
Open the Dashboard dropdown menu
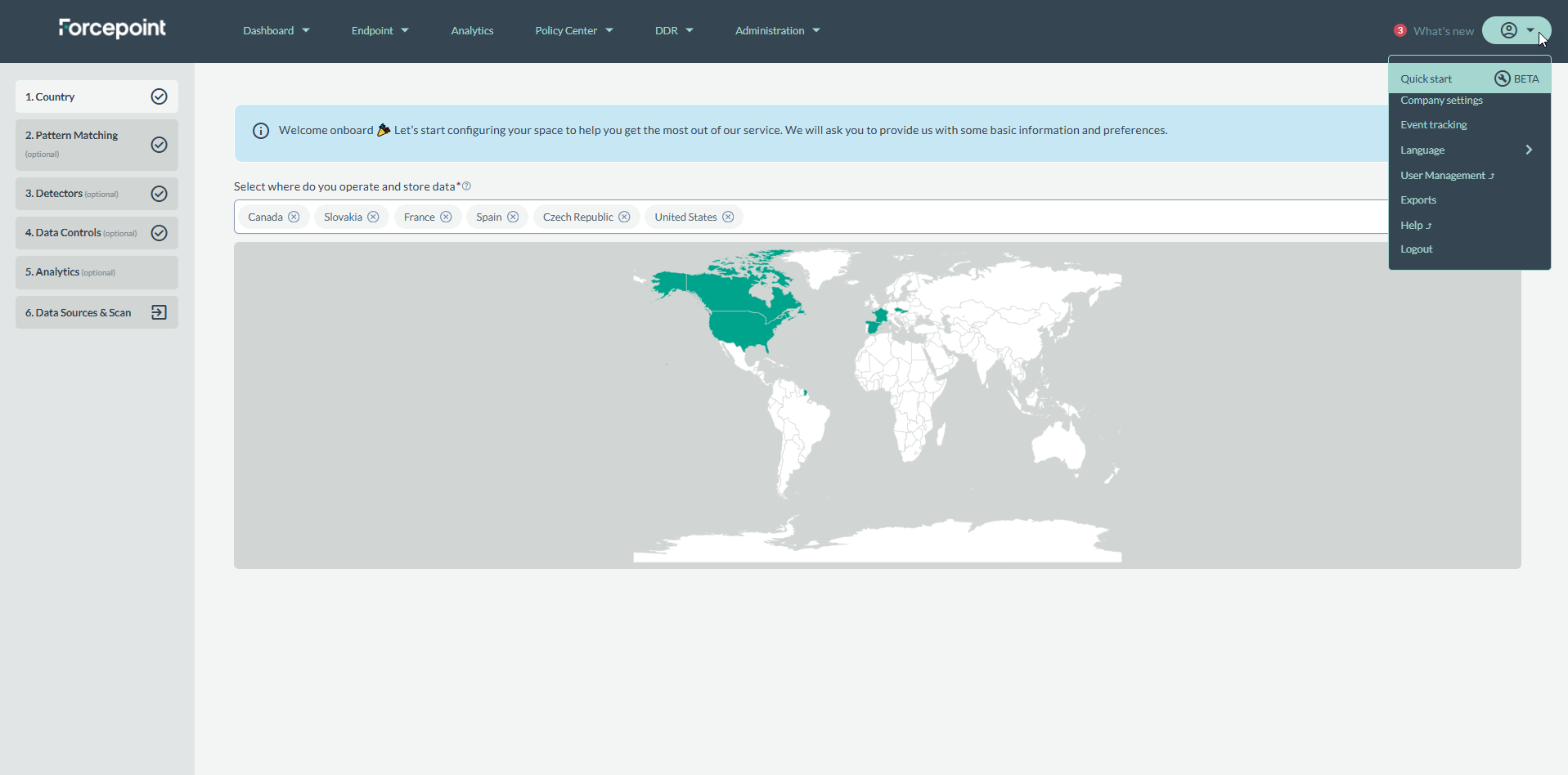(276, 30)
